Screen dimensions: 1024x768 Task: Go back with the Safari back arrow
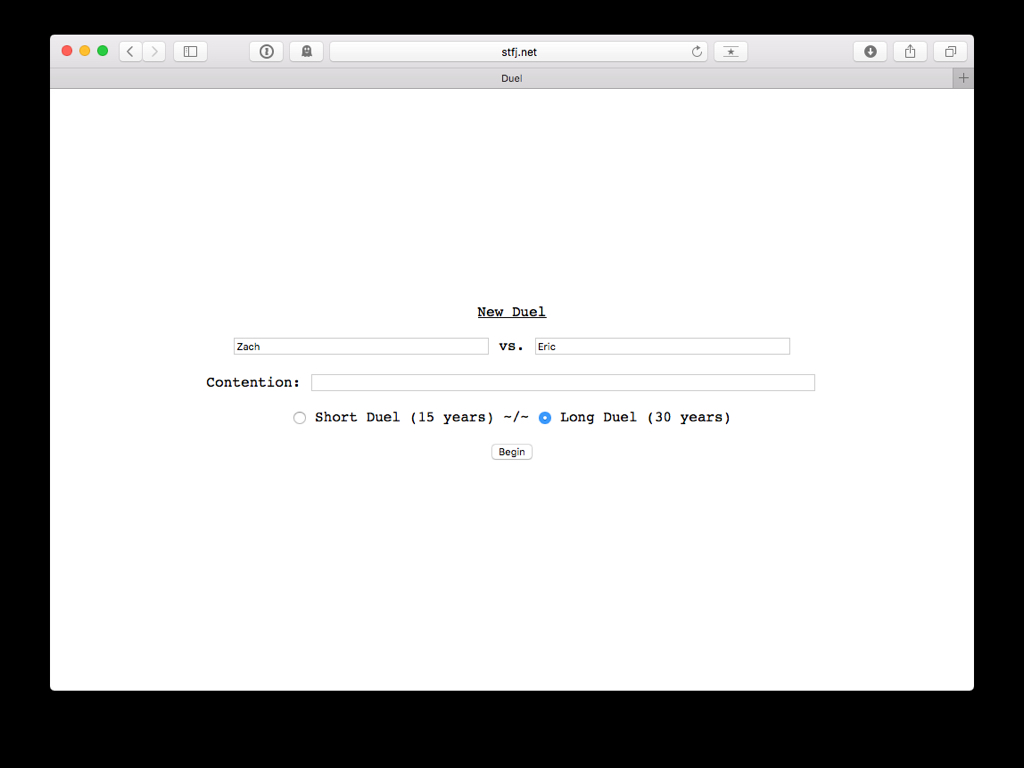point(131,52)
